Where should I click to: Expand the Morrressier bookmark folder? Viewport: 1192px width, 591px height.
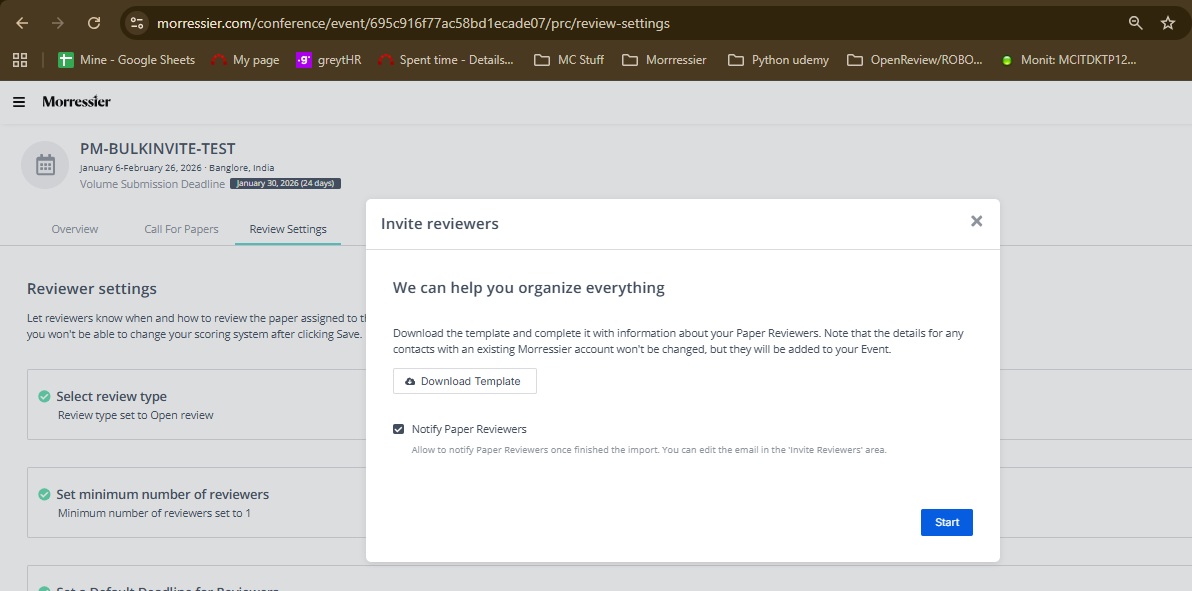(664, 60)
